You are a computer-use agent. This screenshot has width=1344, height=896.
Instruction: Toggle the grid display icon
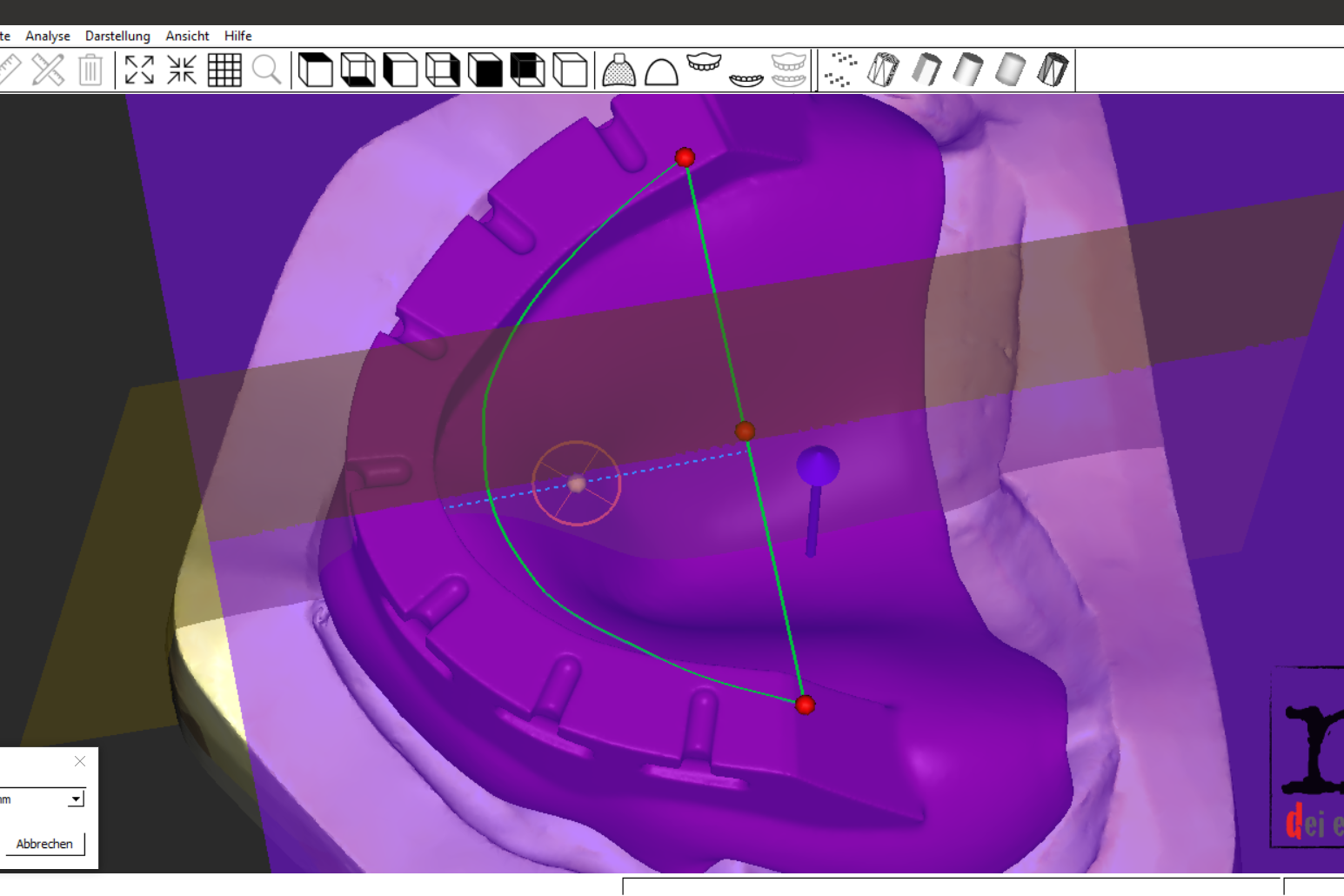pos(224,70)
